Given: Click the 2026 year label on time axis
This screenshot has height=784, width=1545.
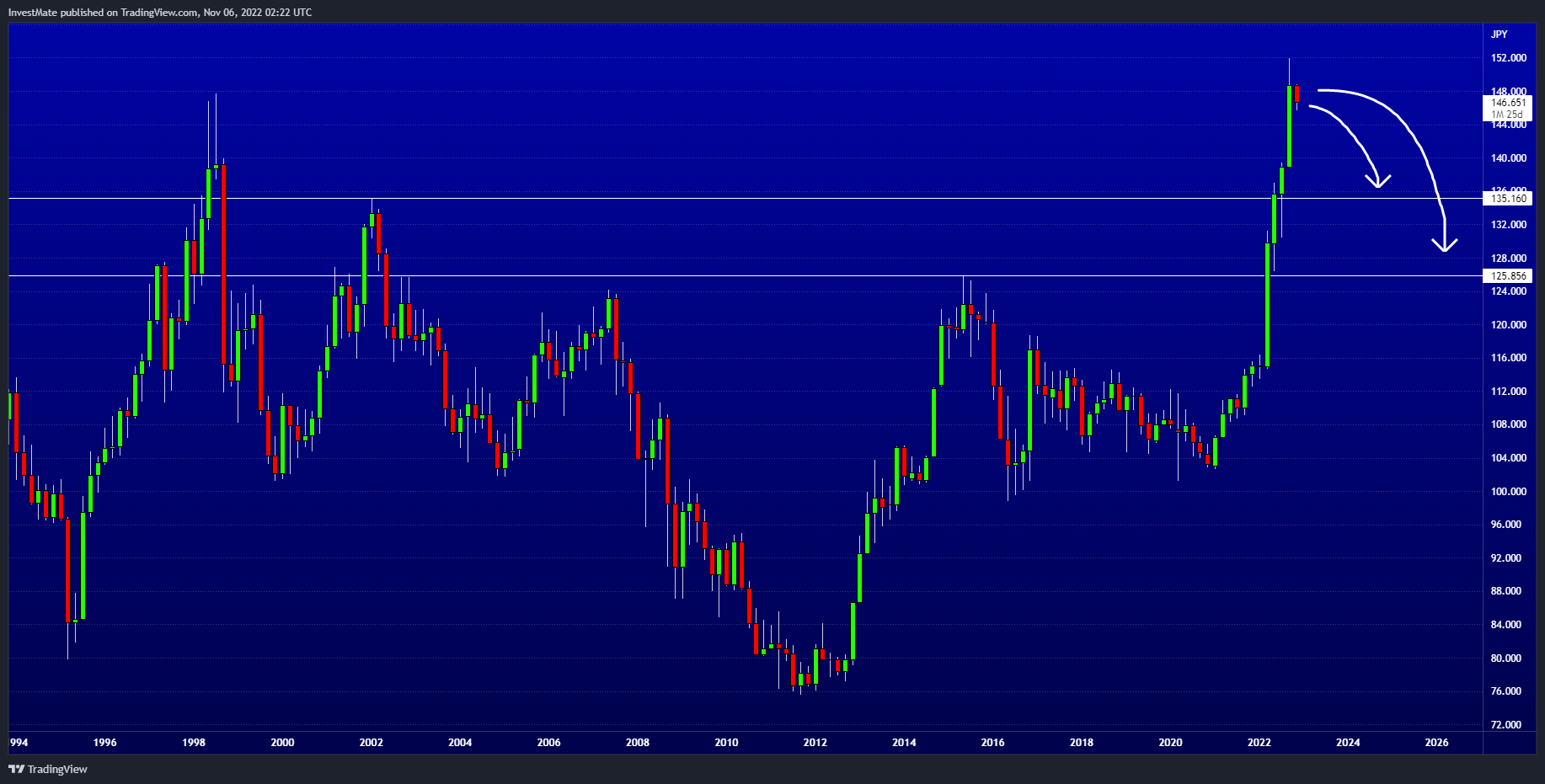Looking at the screenshot, I should [x=1436, y=743].
